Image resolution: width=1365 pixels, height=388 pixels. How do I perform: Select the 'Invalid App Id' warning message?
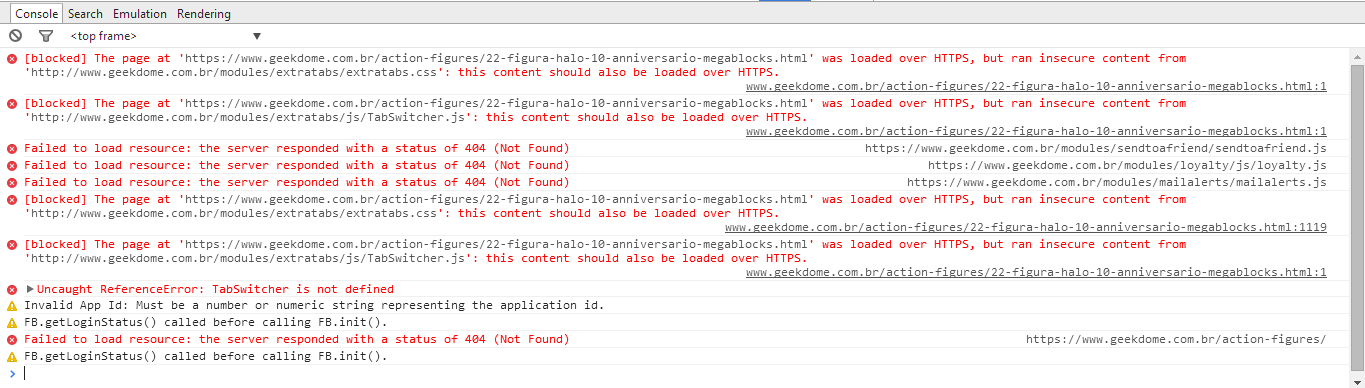tap(314, 306)
